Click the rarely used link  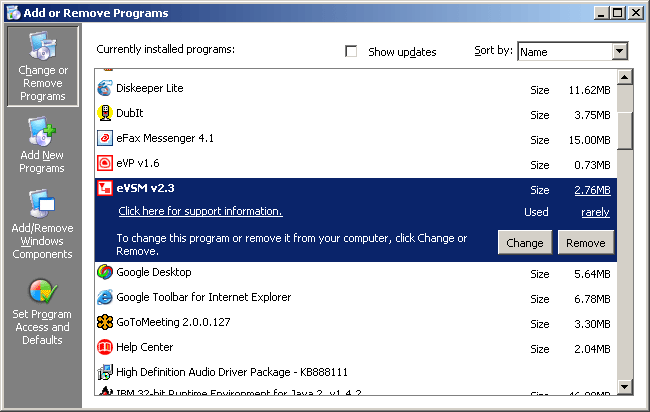click(595, 212)
